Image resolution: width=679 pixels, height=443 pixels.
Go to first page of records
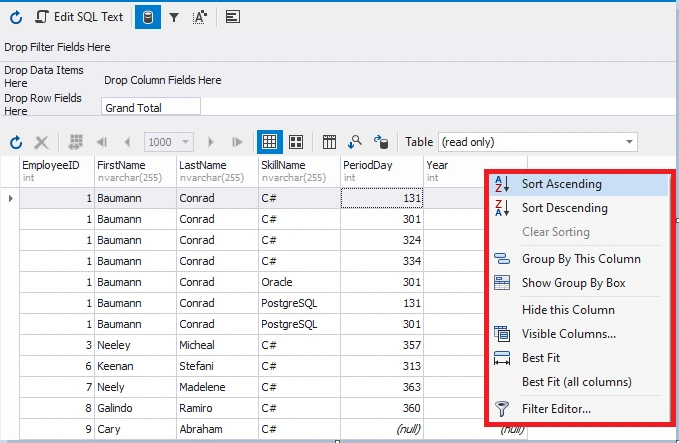[x=102, y=142]
